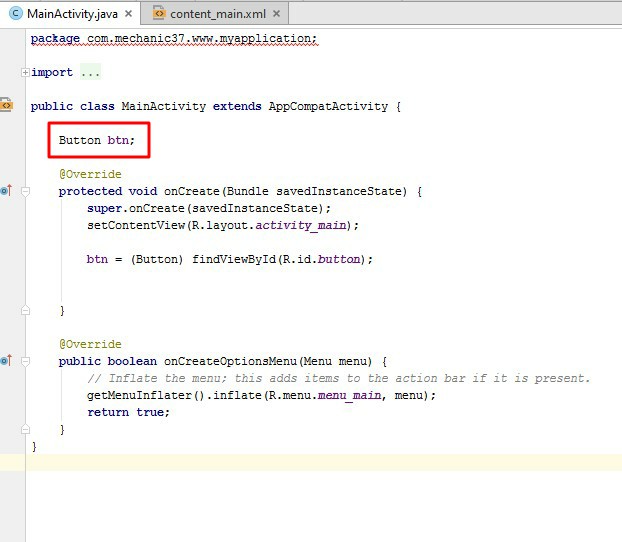Collapse the onCreate method fold marker
This screenshot has height=542, width=622.
pos(25,192)
